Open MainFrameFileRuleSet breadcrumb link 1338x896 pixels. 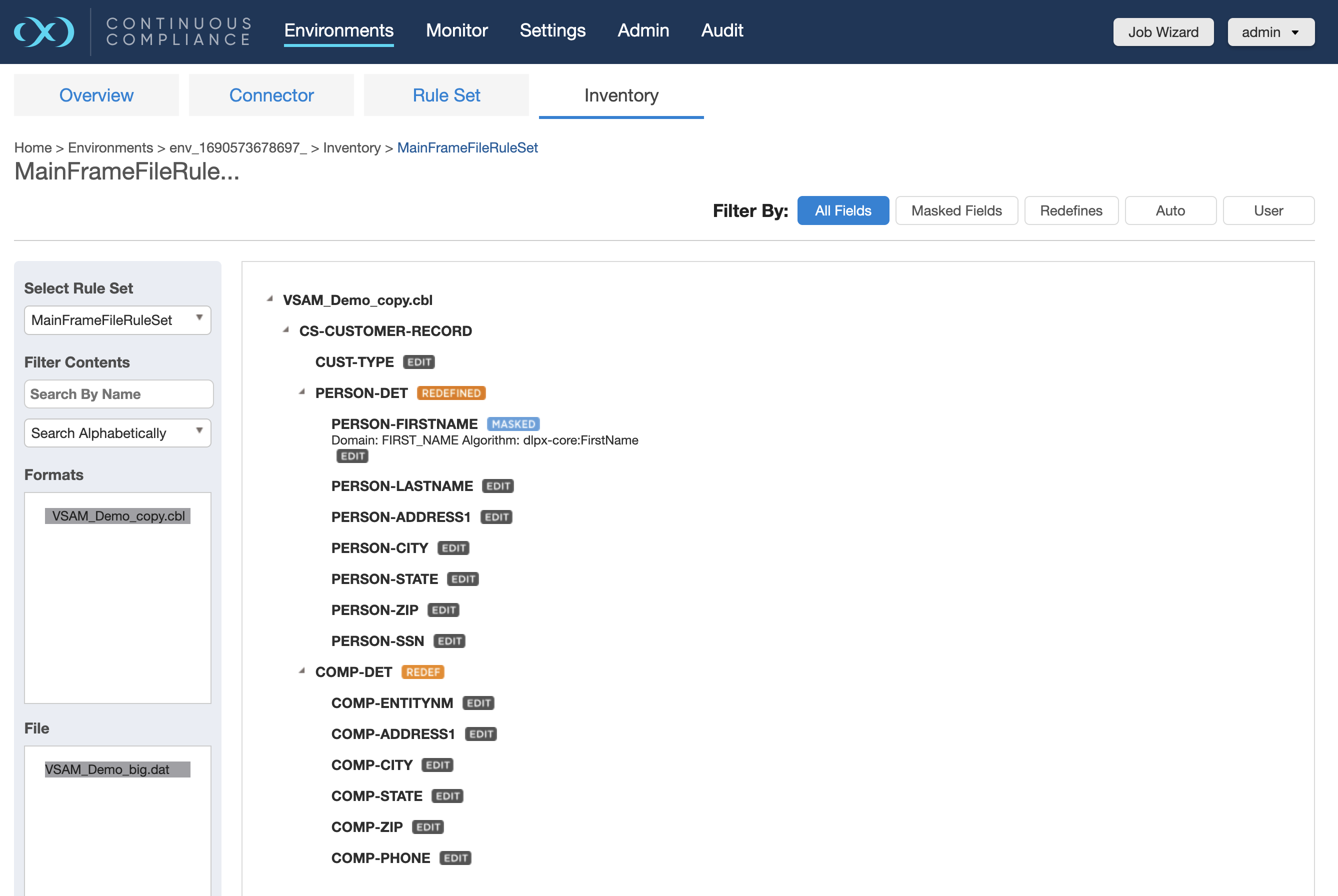(x=467, y=148)
